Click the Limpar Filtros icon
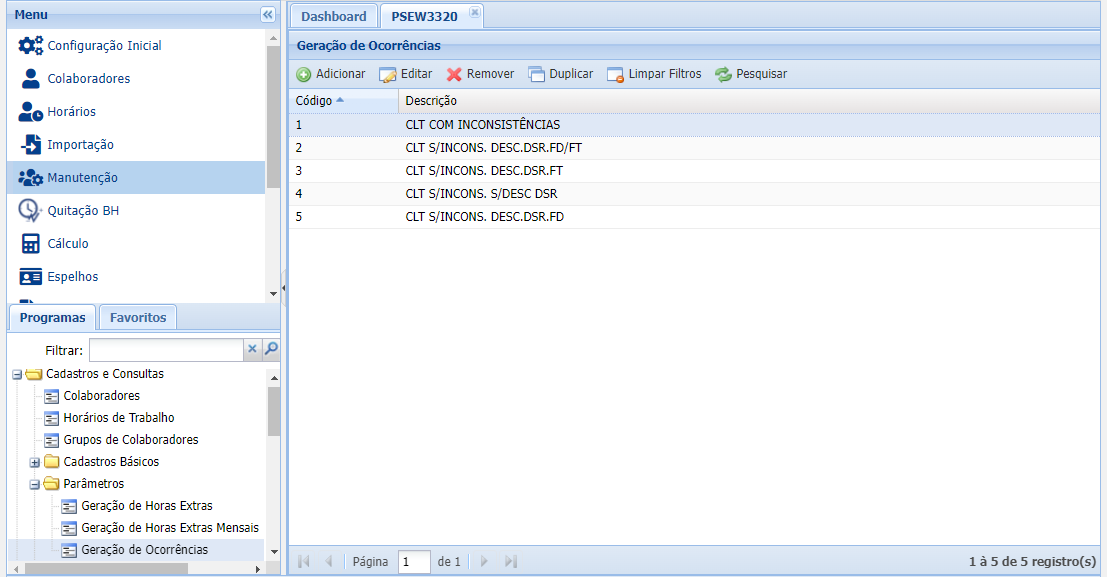This screenshot has height=577, width=1107. (615, 74)
